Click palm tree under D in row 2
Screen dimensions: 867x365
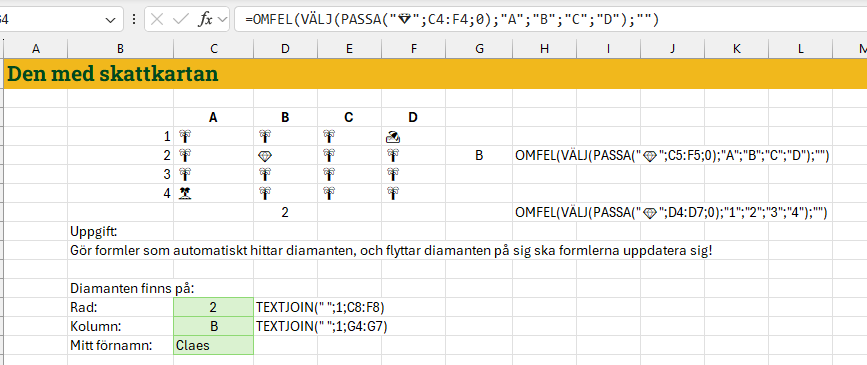[393, 156]
